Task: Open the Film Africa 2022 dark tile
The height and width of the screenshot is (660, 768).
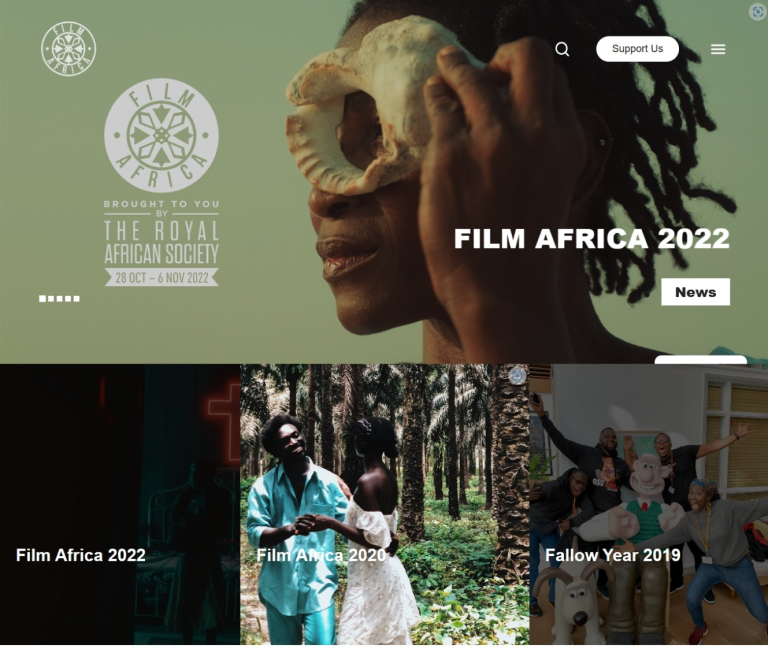Action: point(120,504)
